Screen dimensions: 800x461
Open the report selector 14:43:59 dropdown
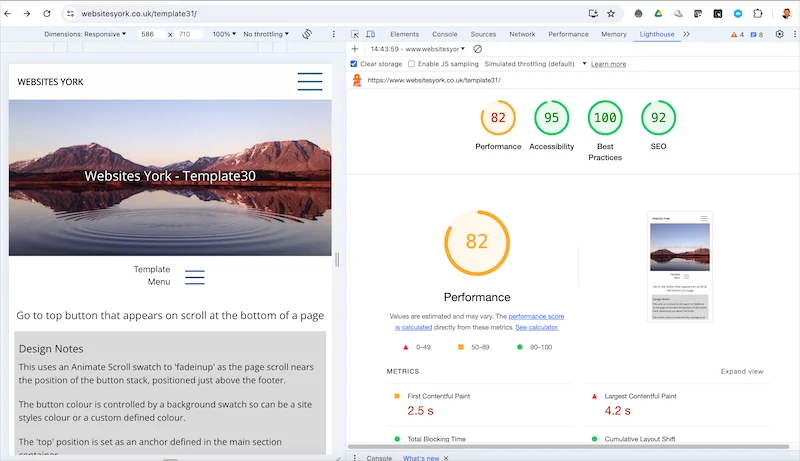click(418, 49)
